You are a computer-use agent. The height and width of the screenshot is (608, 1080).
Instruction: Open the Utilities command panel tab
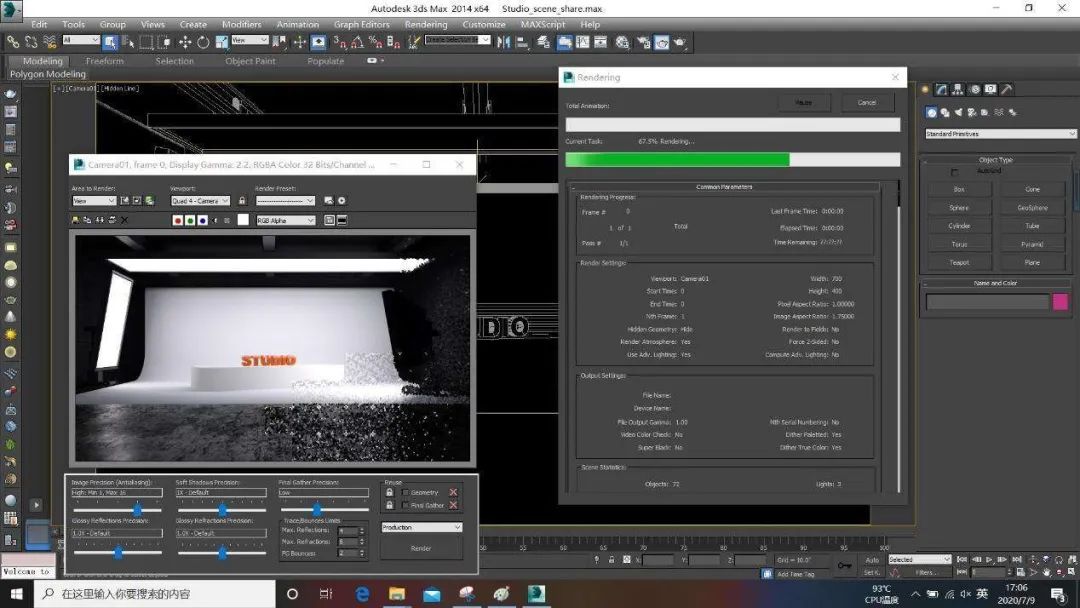tap(1006, 90)
